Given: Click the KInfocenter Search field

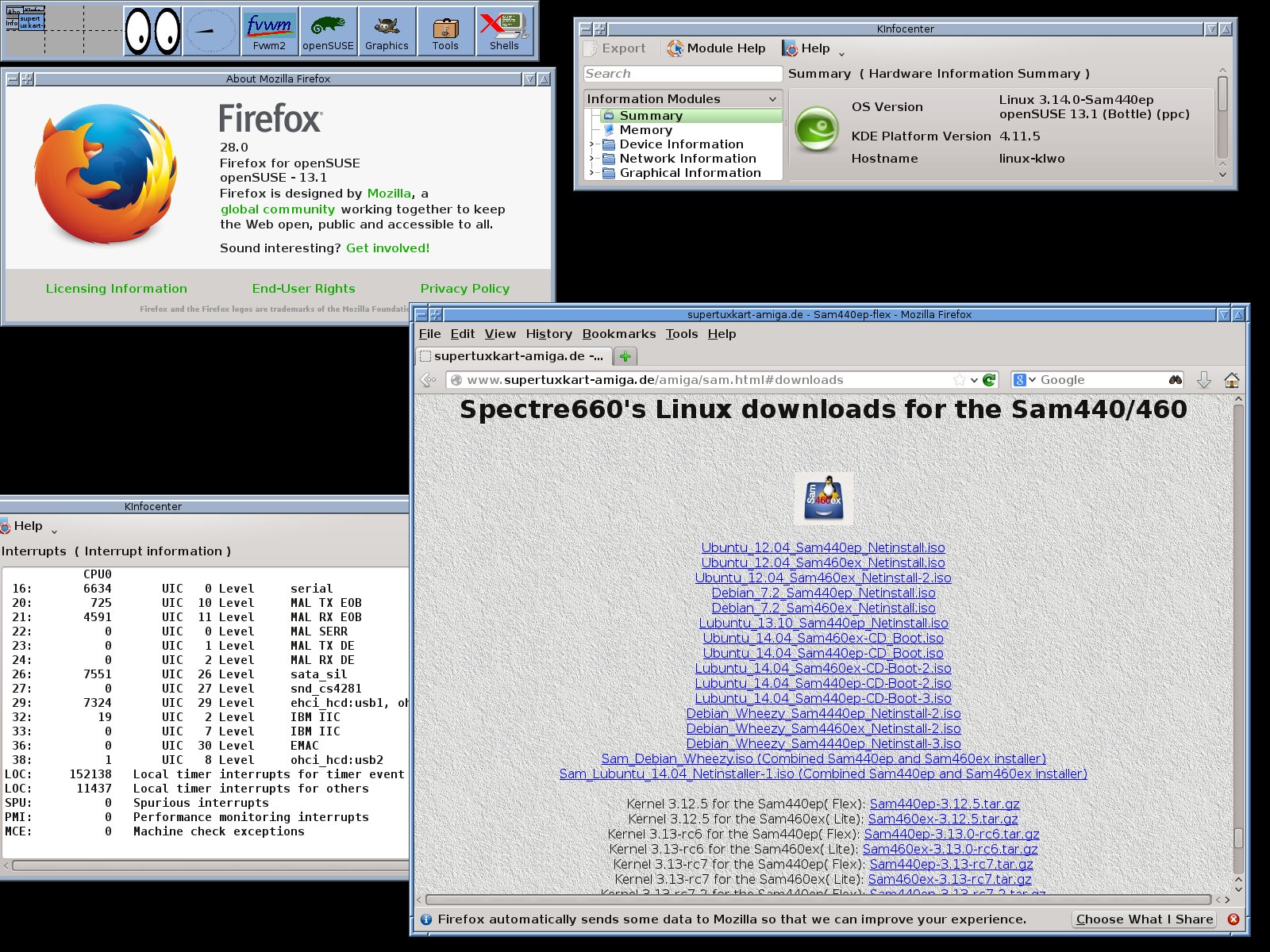Looking at the screenshot, I should coord(683,74).
